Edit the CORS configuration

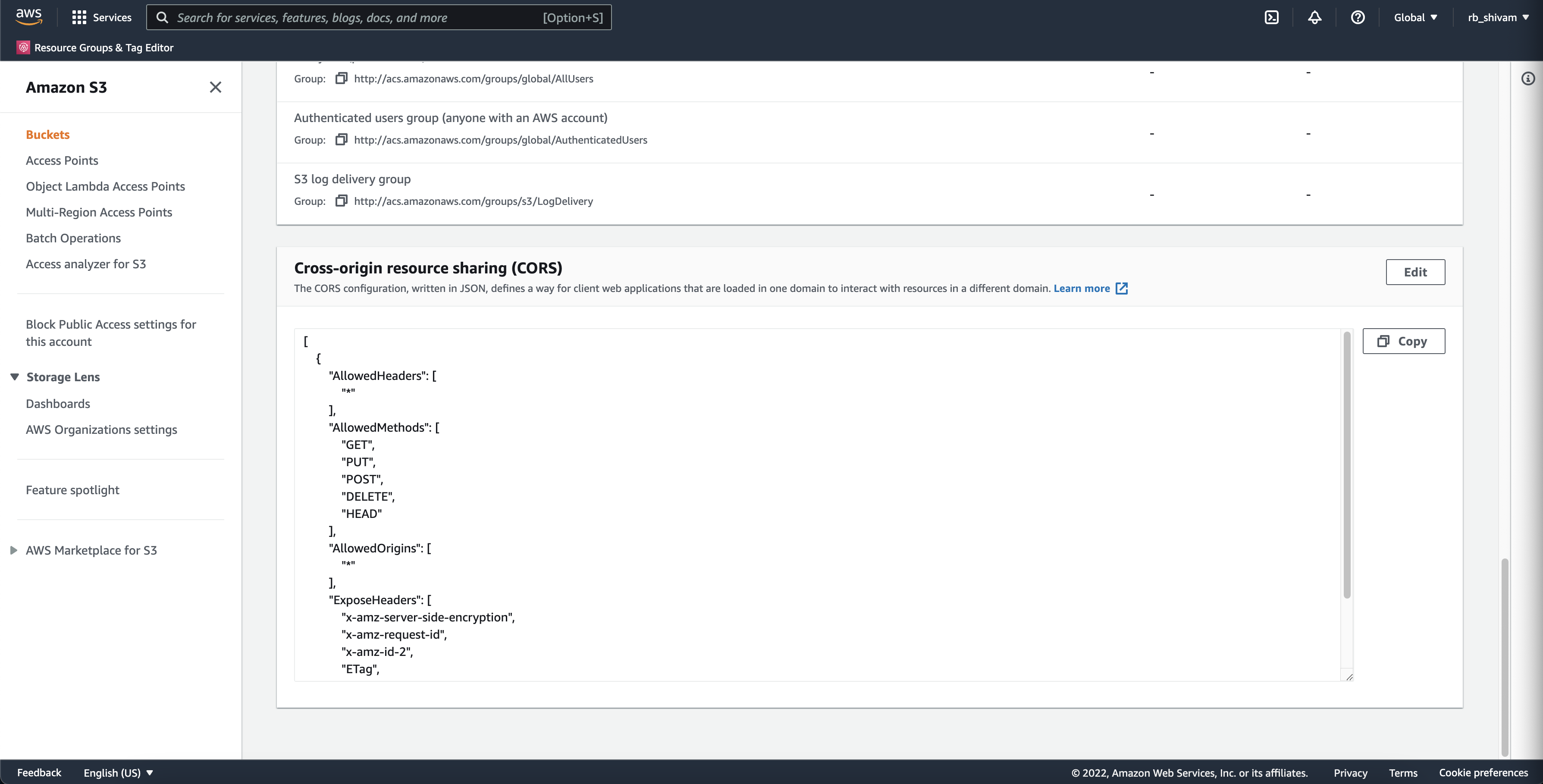click(x=1415, y=272)
